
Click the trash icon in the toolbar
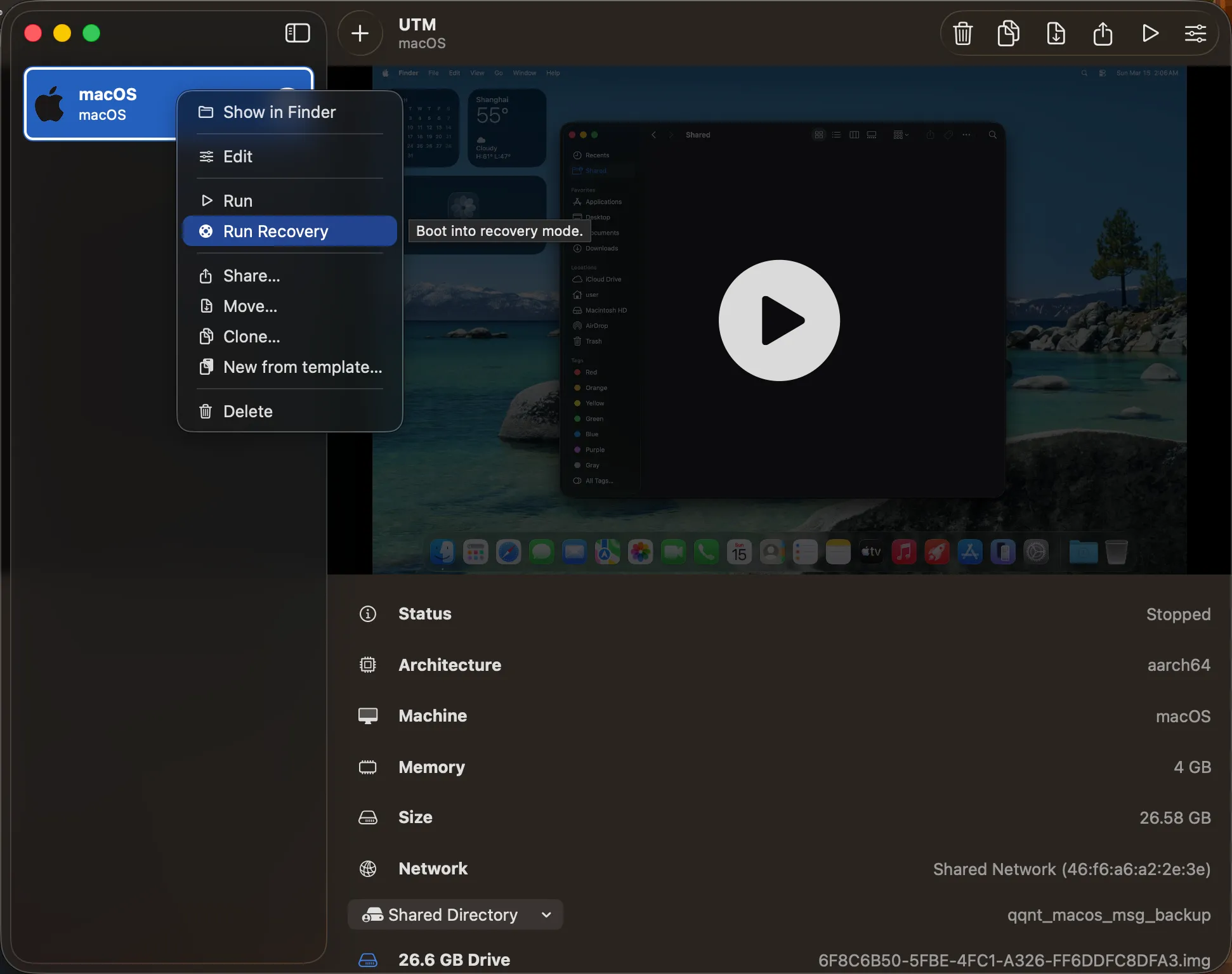[963, 33]
